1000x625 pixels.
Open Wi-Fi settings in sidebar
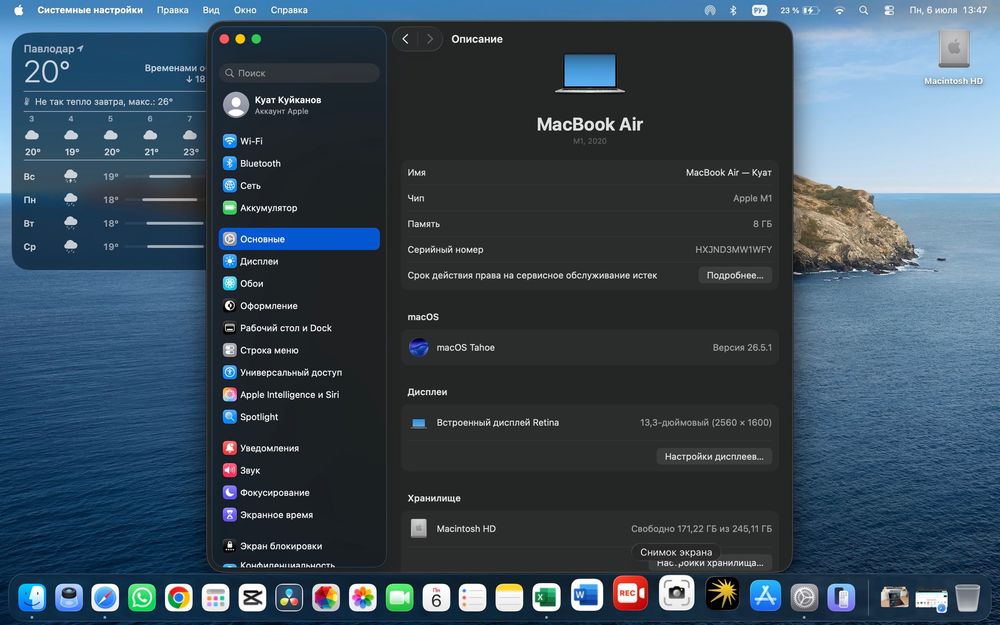299,141
